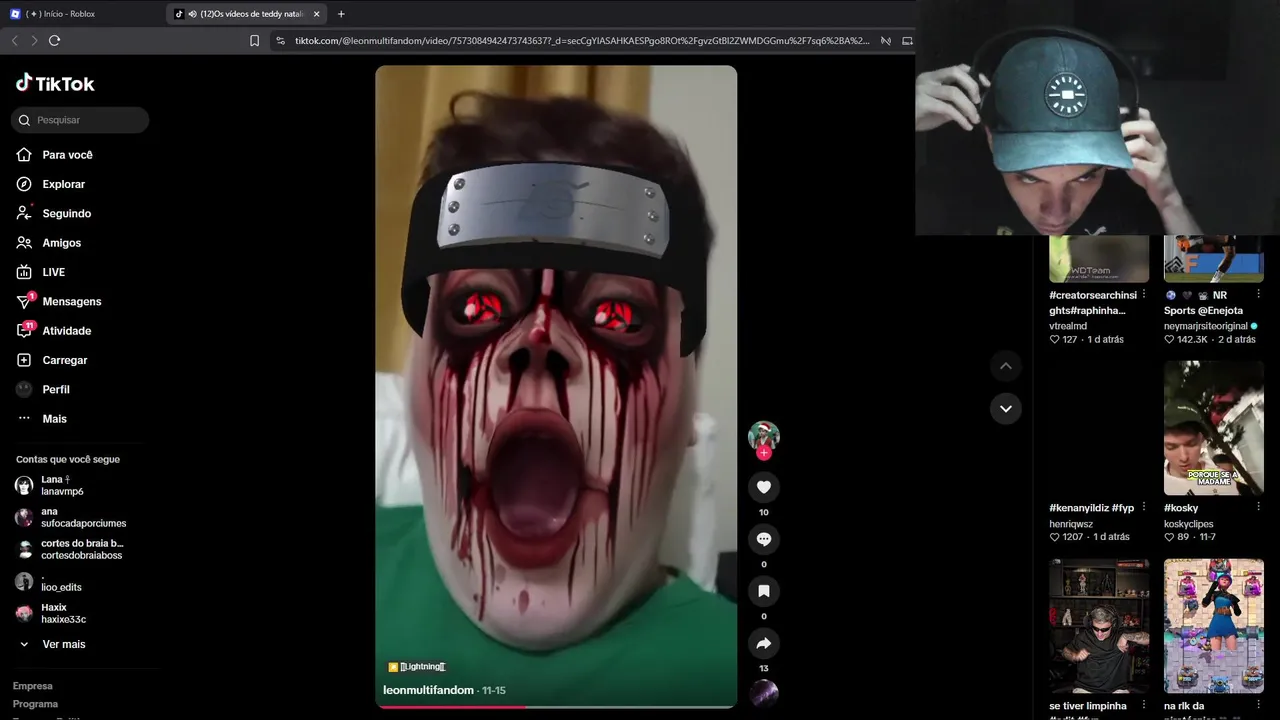Screen dimensions: 1280x720
Task: Open the neymarjrsiteoriginal author link
Action: tap(1206, 326)
